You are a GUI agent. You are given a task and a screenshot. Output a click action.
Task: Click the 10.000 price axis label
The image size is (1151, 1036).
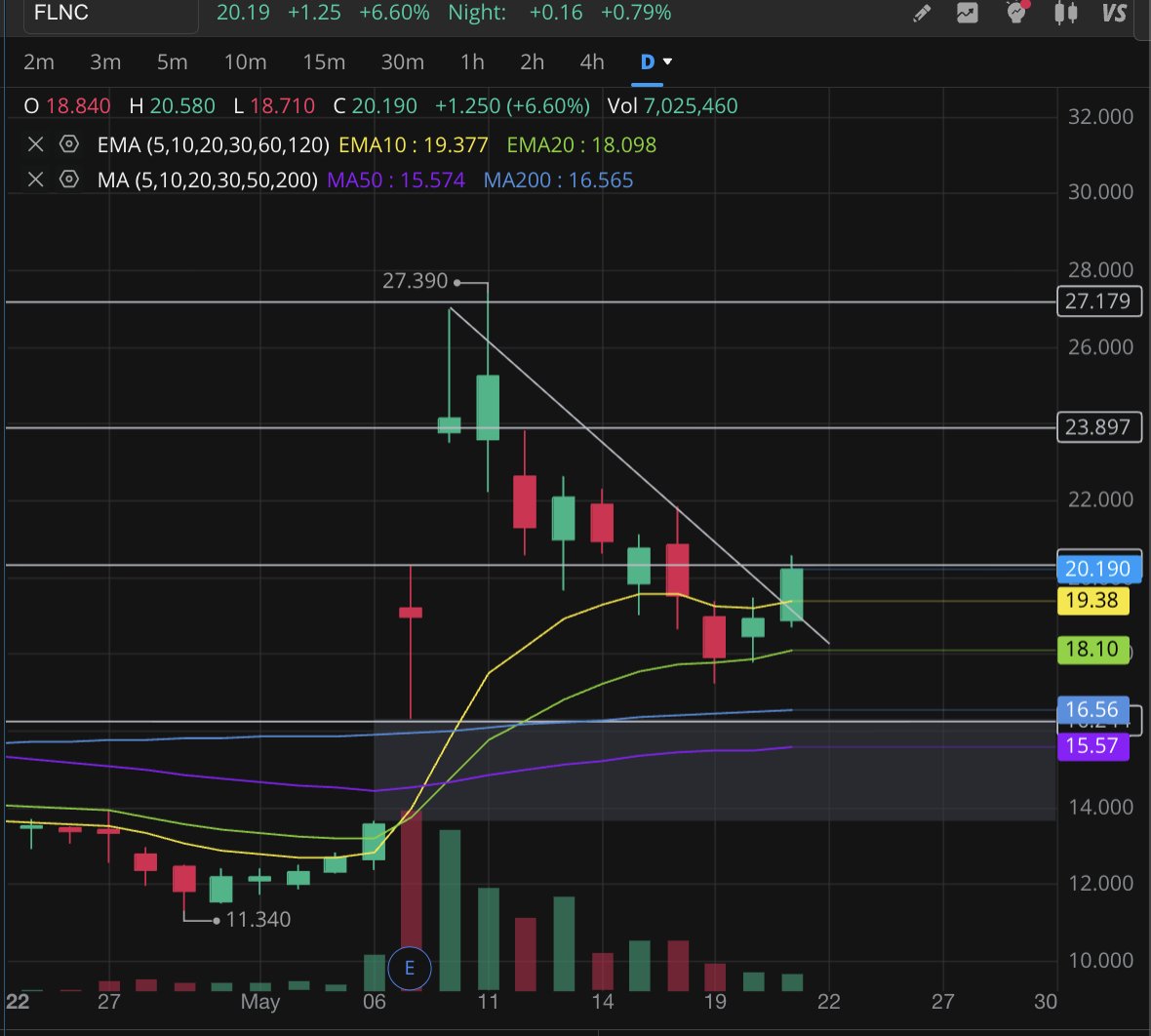click(1099, 960)
